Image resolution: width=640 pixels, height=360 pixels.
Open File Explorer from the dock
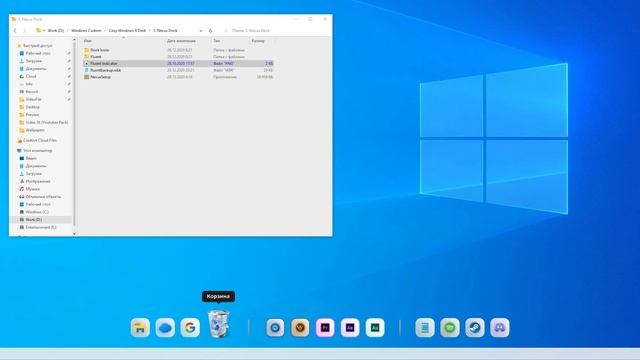pos(140,328)
